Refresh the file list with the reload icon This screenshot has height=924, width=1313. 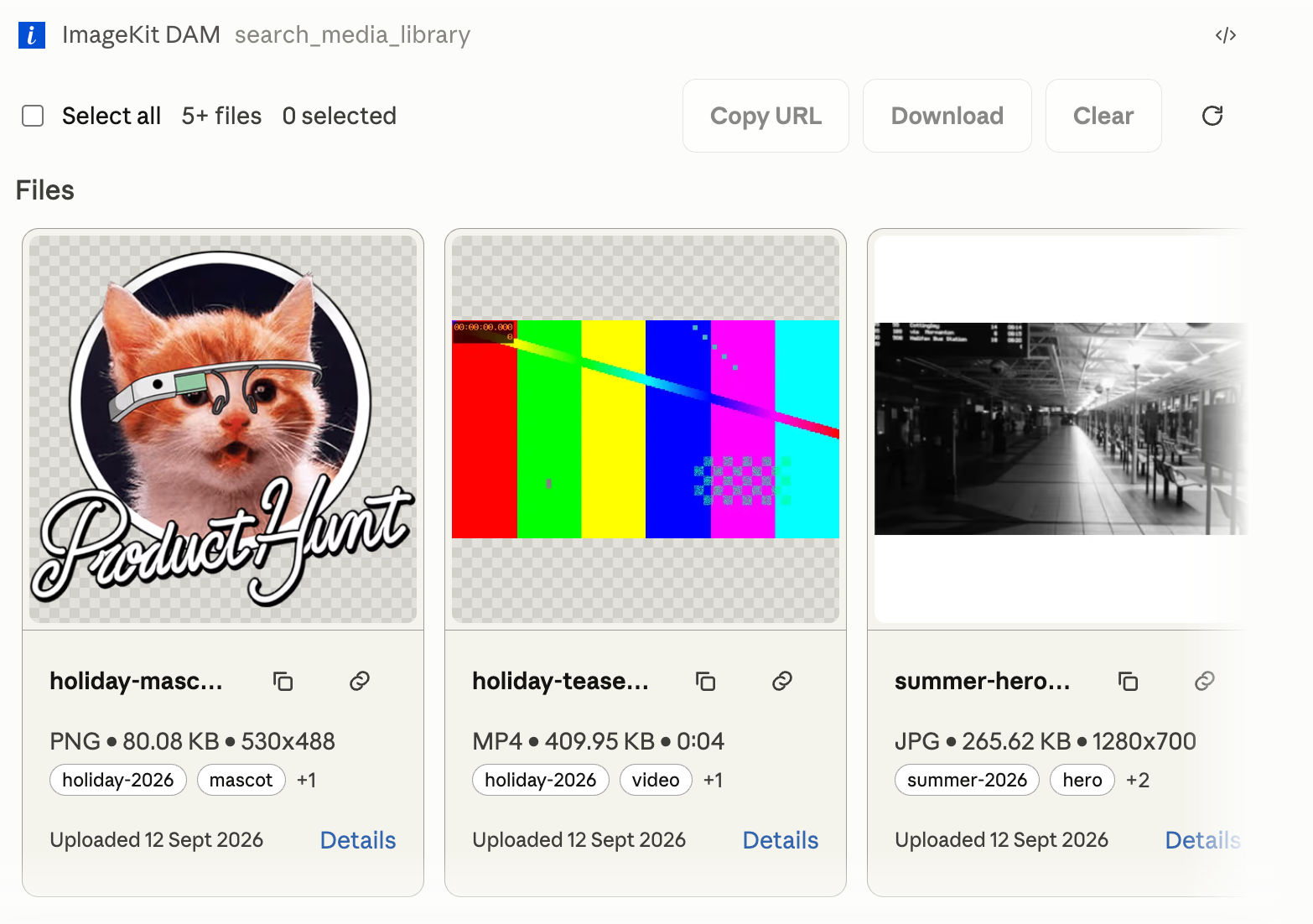coord(1212,116)
